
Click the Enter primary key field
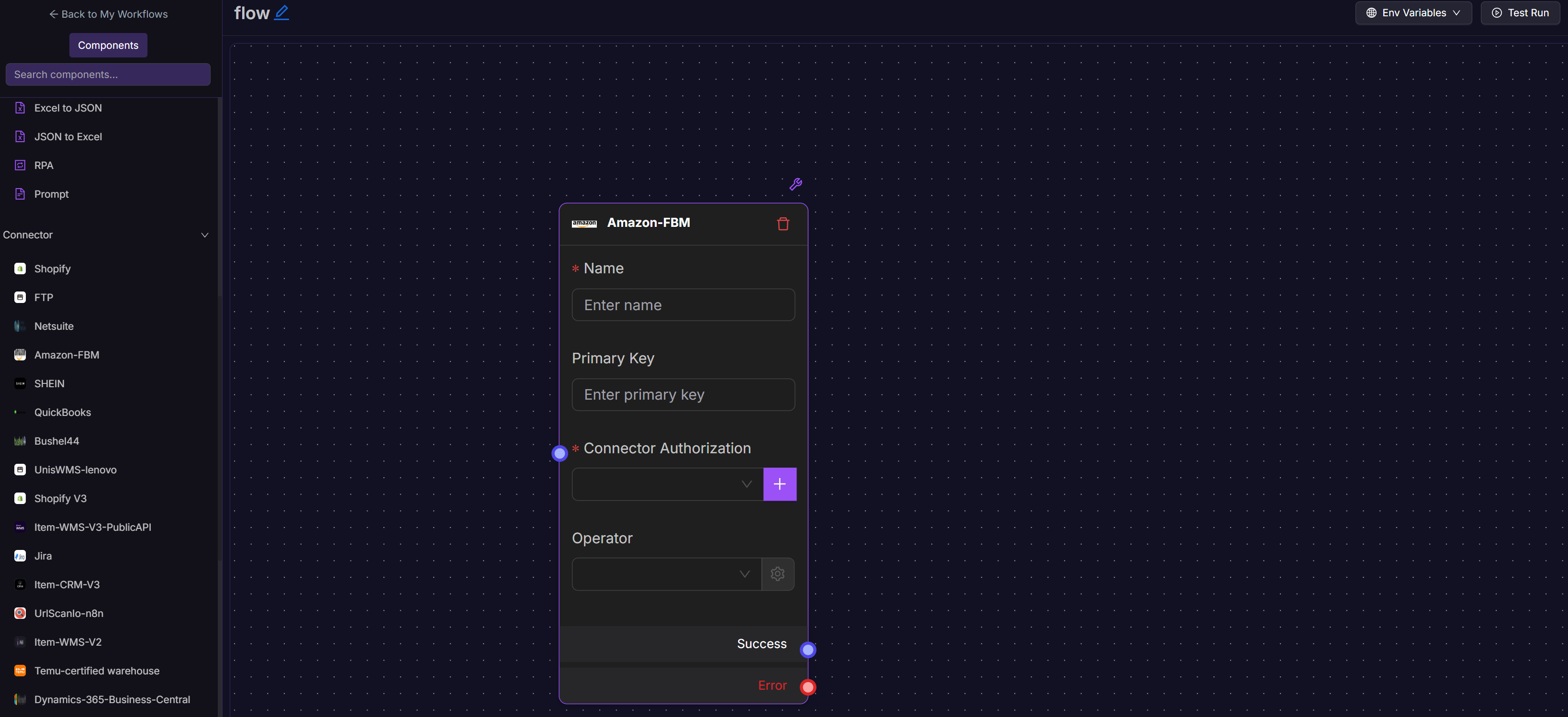683,394
